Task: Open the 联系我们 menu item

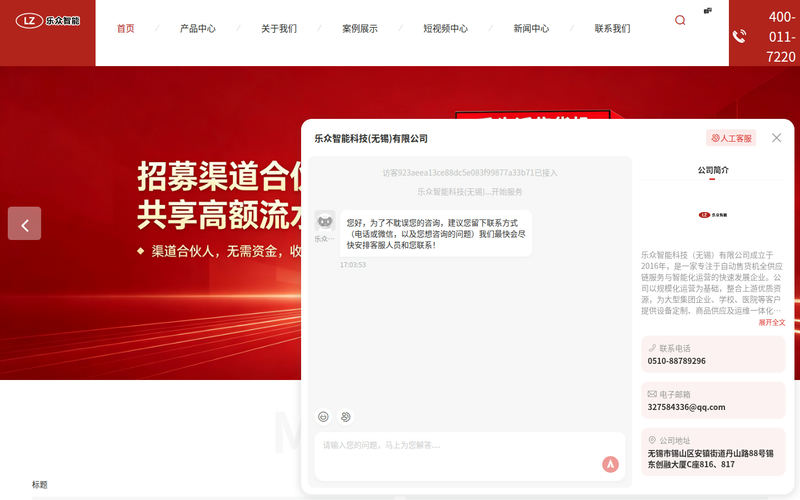Action: point(612,29)
